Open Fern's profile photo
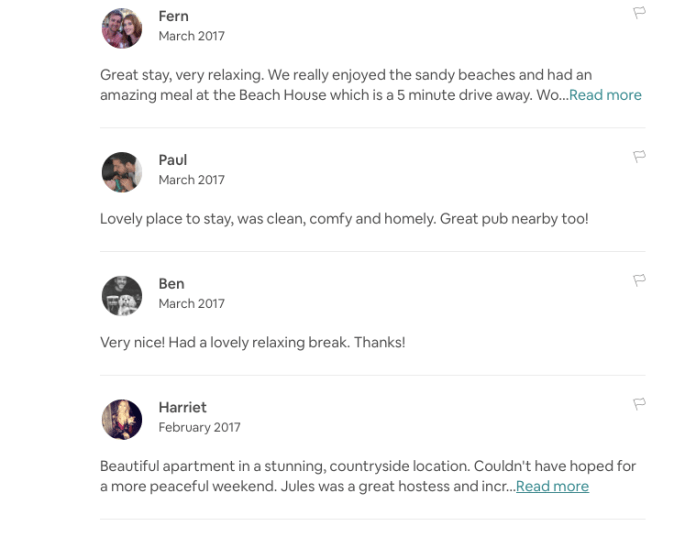 coord(122,28)
